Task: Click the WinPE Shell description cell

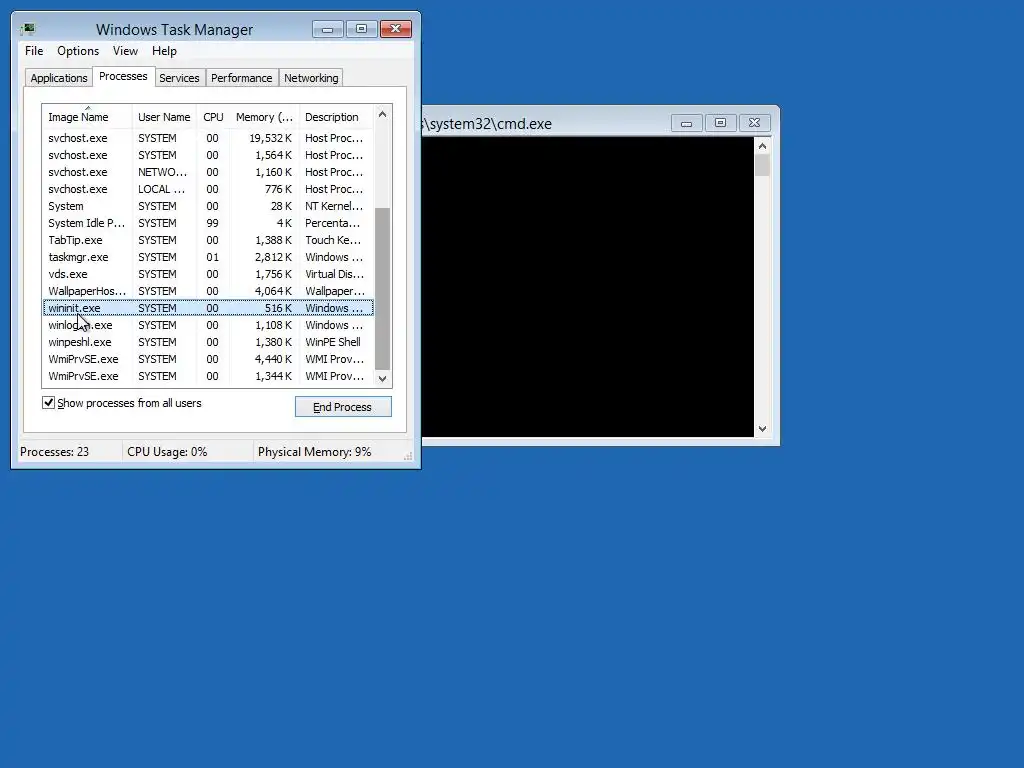Action: (x=332, y=342)
